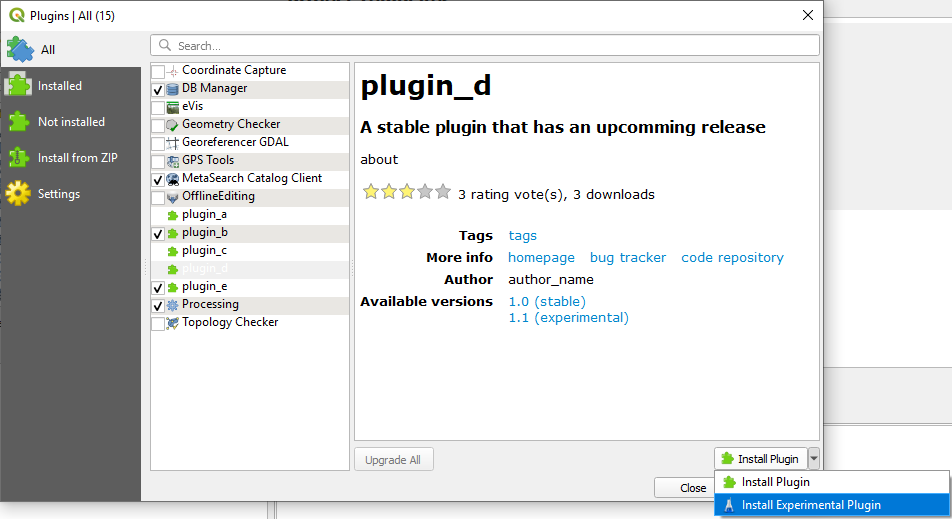
Task: Uncheck MetaSearch Catalog Client checkbox
Action: (158, 180)
